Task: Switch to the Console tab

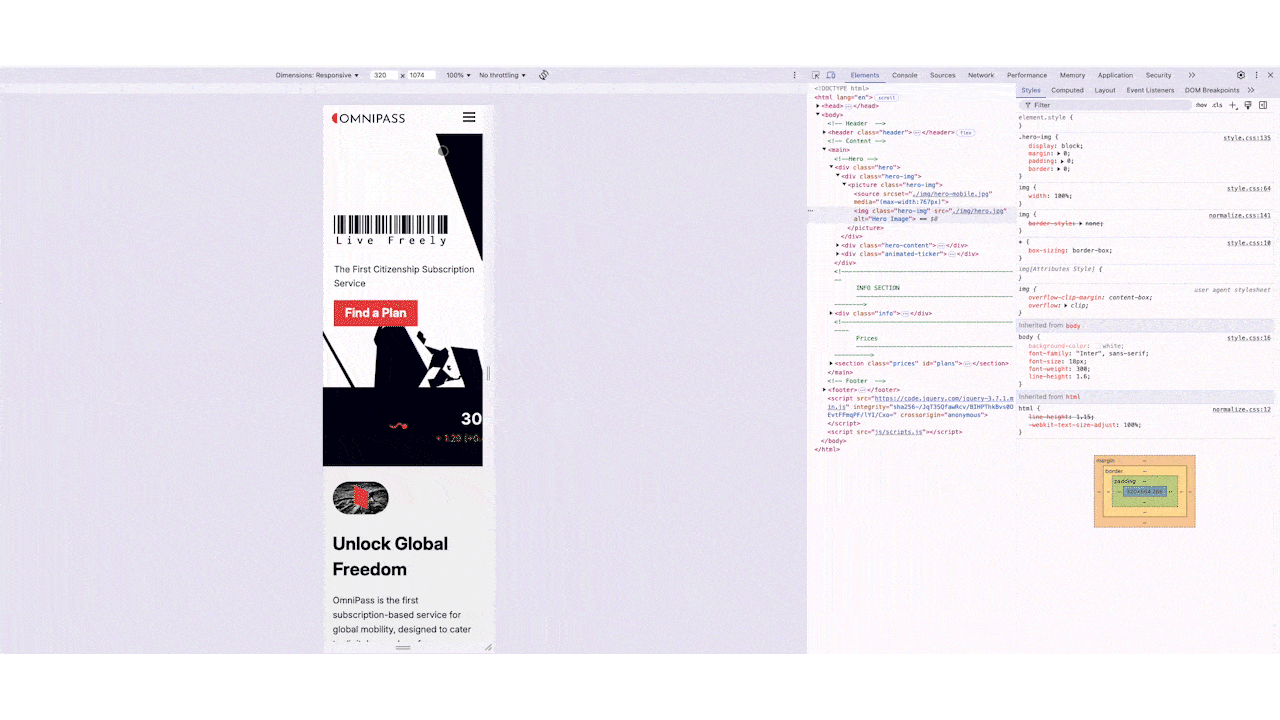Action: coord(905,75)
